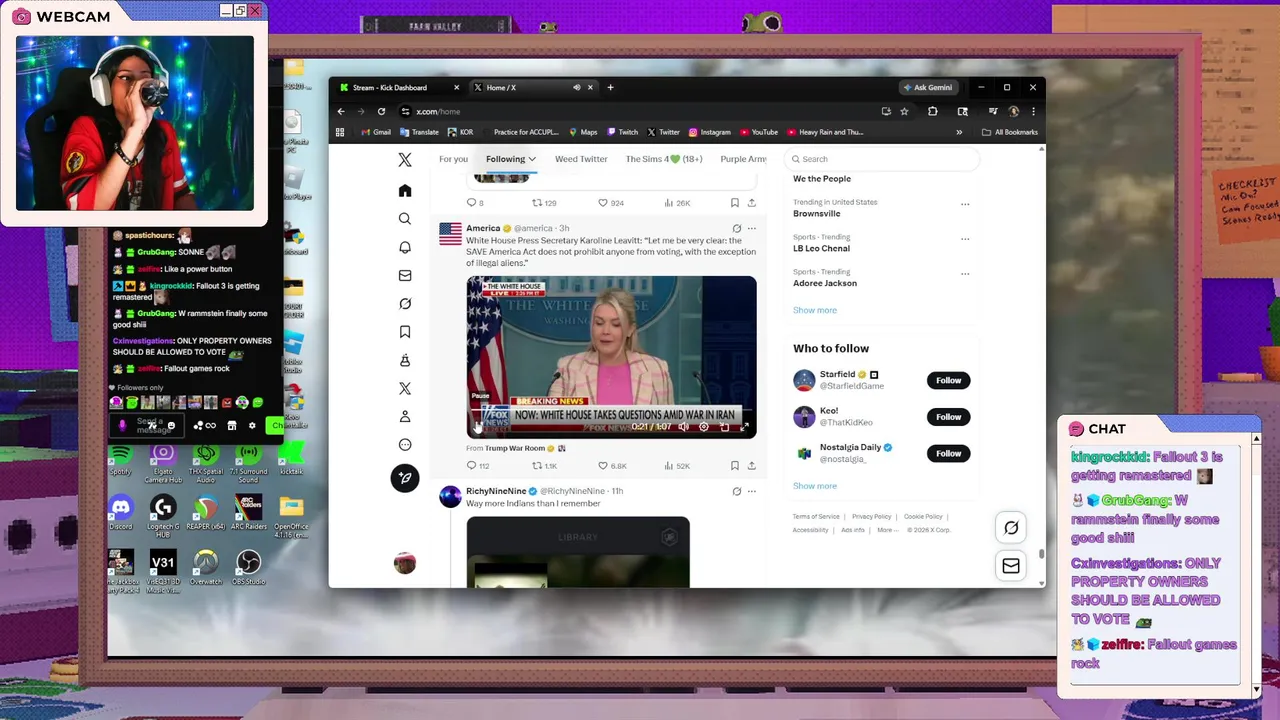Click Show more under trending list
Image resolution: width=1280 pixels, height=720 pixels.
(x=815, y=310)
